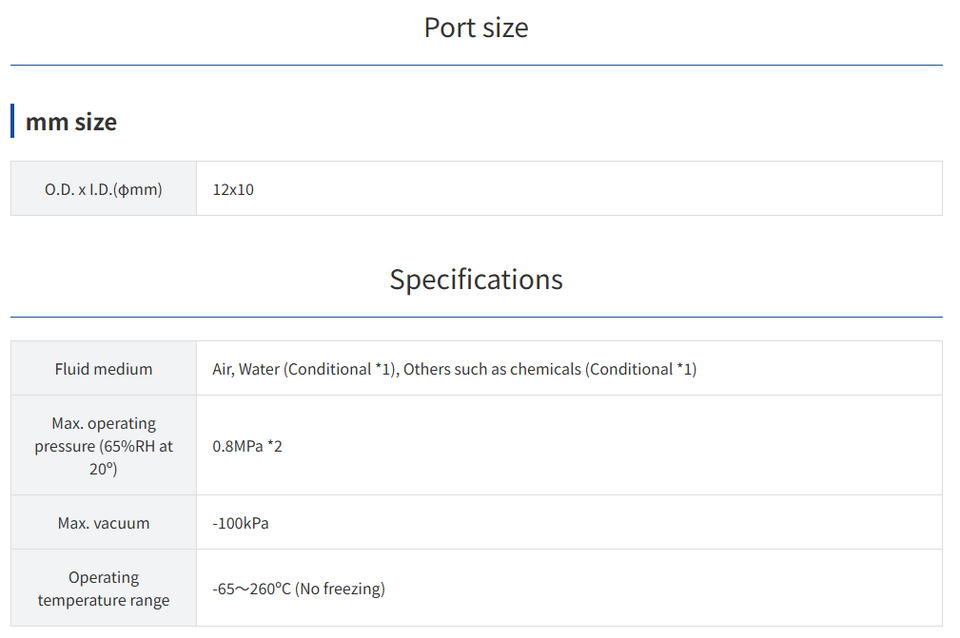Click the "Specifications" section heading
The image size is (960, 638).
pyautogui.click(x=476, y=279)
